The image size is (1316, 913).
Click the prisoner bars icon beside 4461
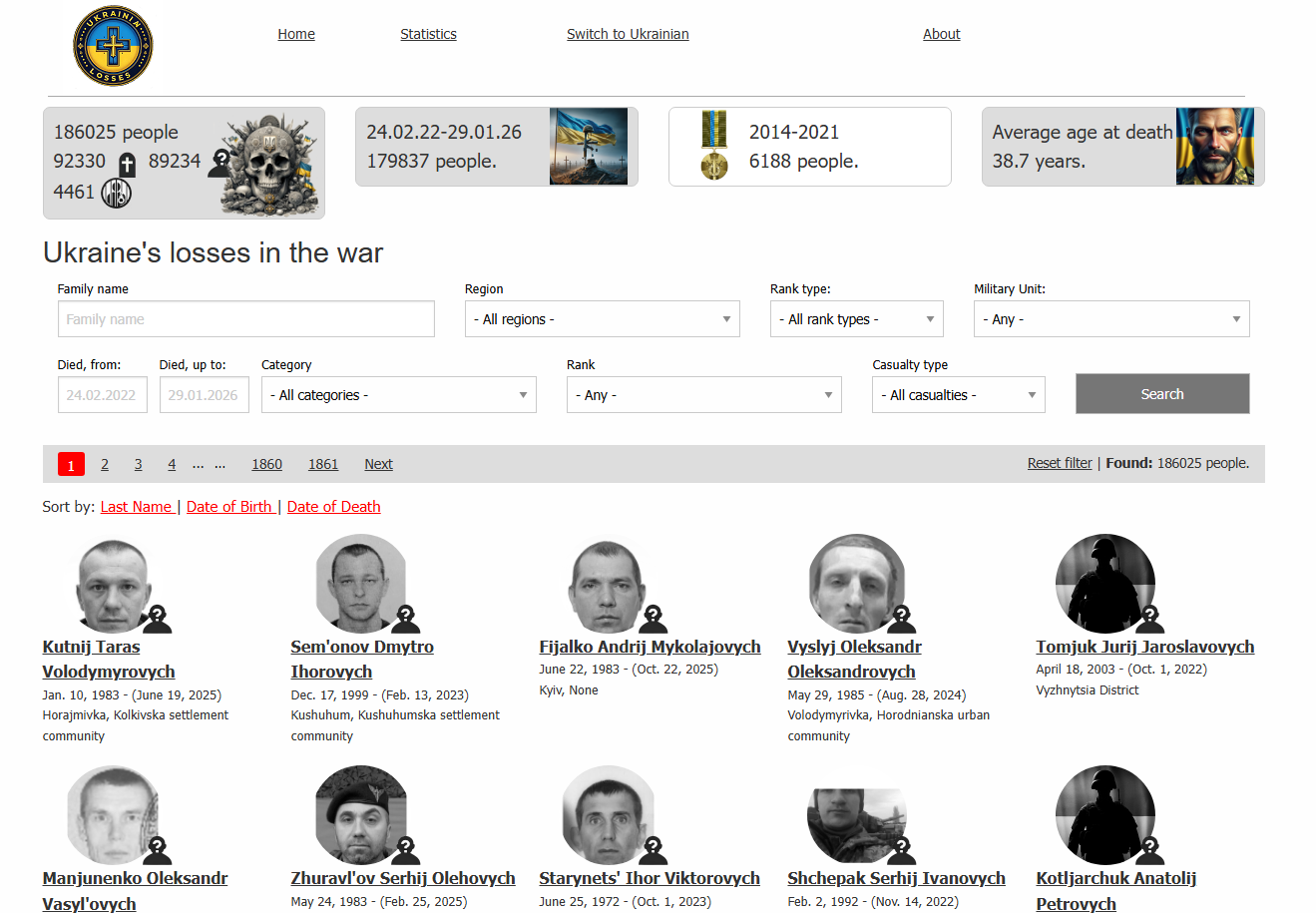pos(117,193)
